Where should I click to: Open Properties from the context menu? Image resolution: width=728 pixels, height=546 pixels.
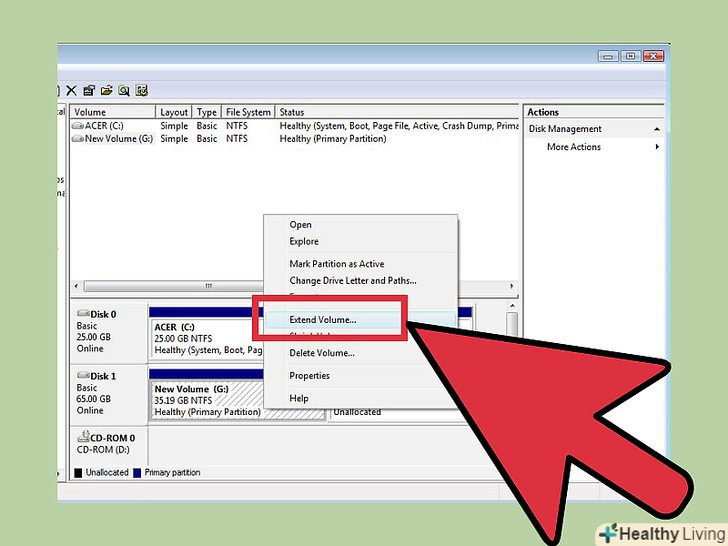click(x=309, y=376)
